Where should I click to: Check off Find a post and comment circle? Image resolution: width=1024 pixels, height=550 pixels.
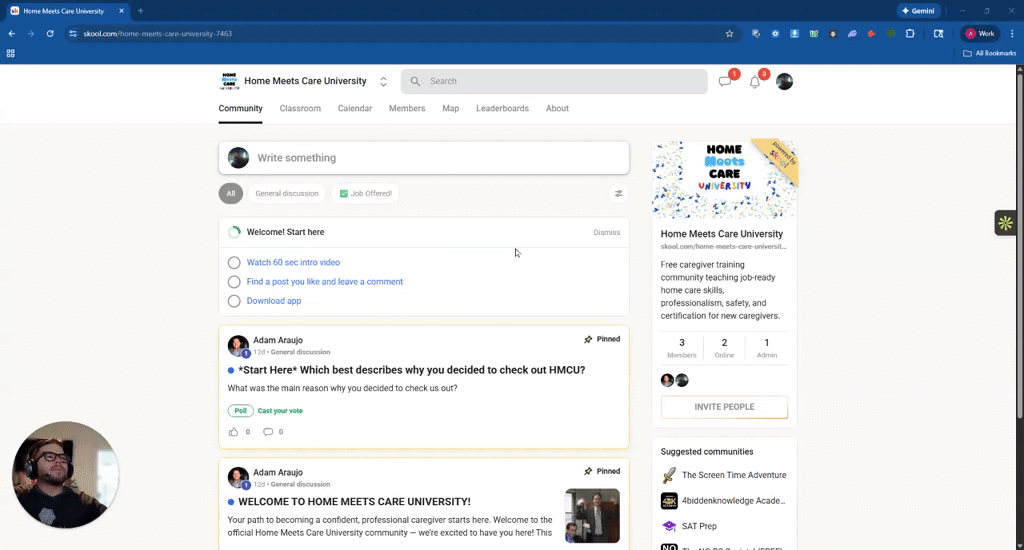click(x=234, y=282)
